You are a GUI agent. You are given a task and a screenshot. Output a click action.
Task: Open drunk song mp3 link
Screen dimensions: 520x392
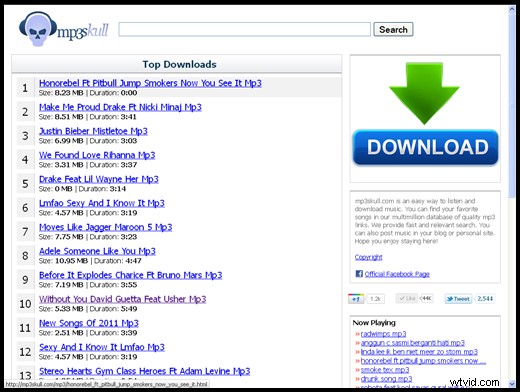pyautogui.click(x=386, y=379)
